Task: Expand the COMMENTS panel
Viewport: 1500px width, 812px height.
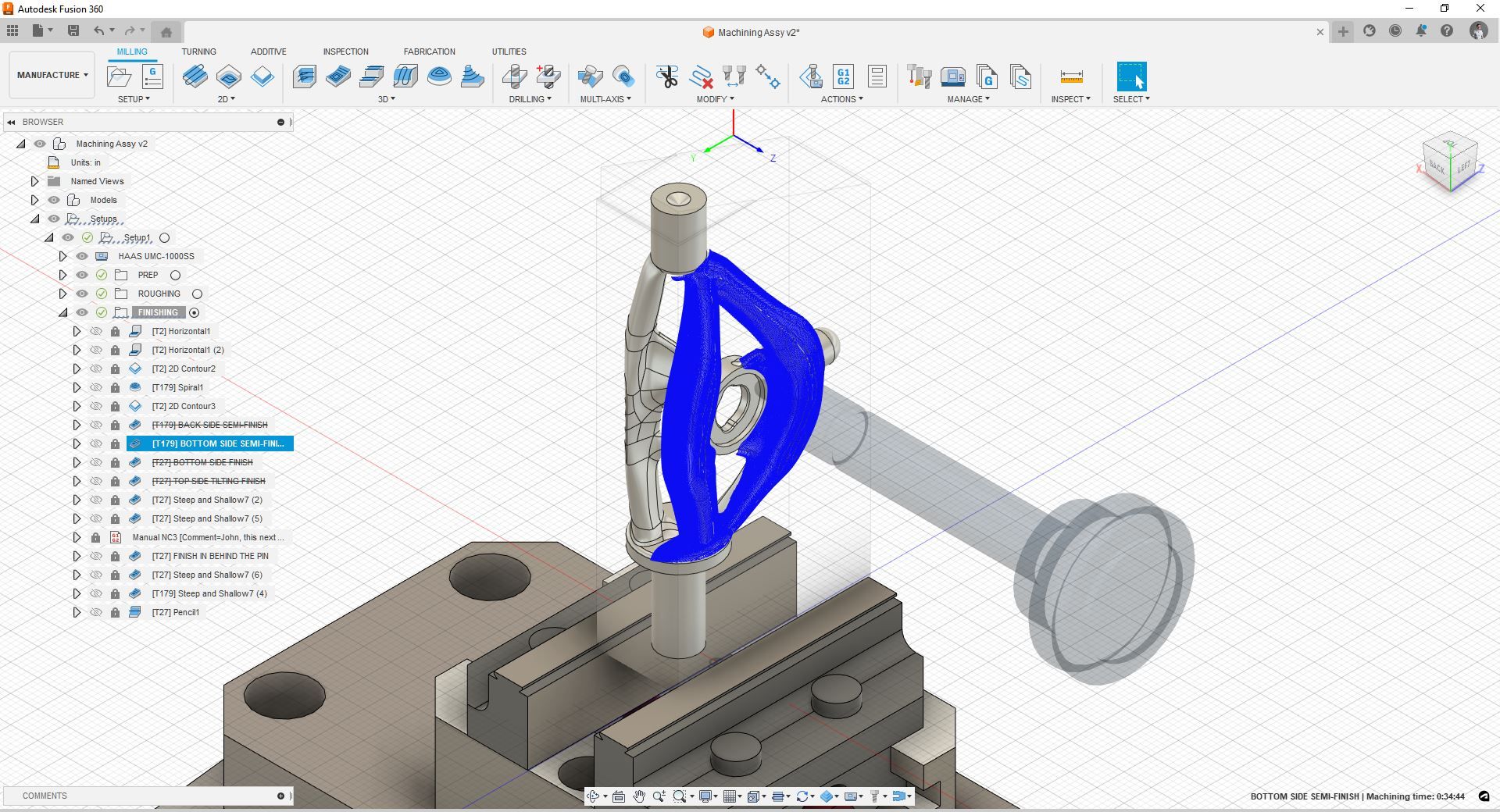Action: coord(280,796)
